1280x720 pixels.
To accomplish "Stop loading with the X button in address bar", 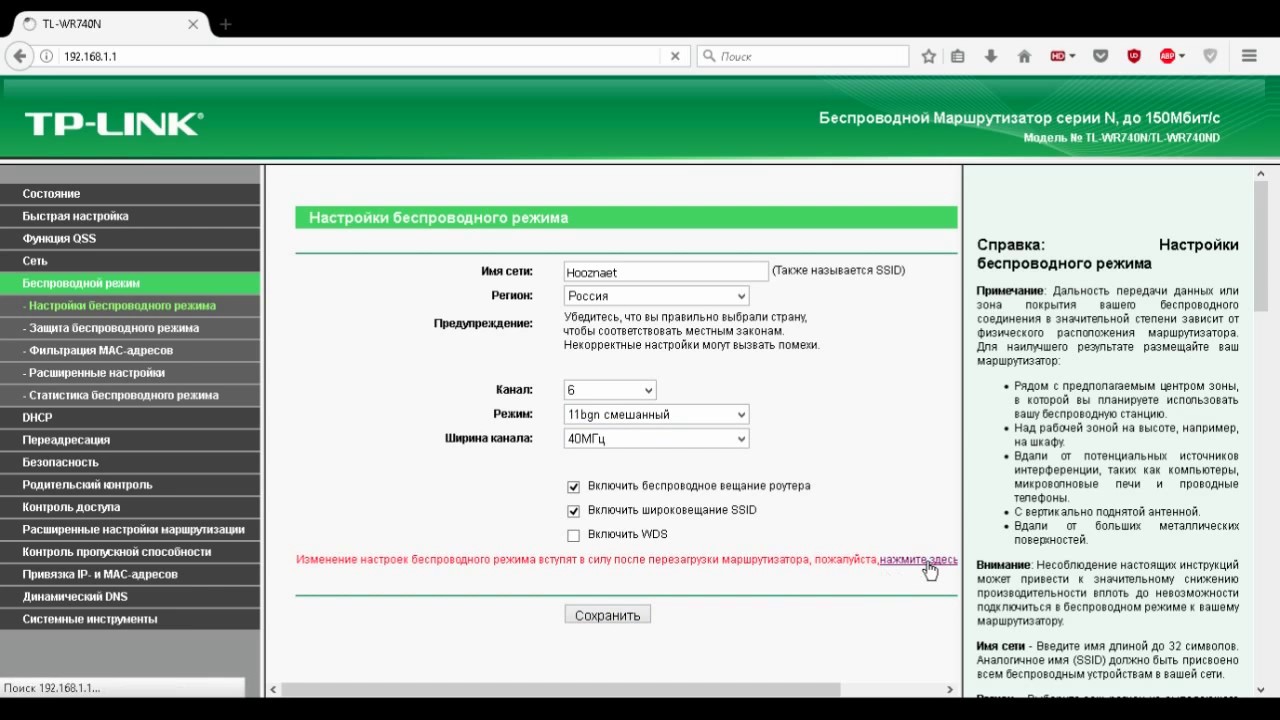I will (675, 56).
